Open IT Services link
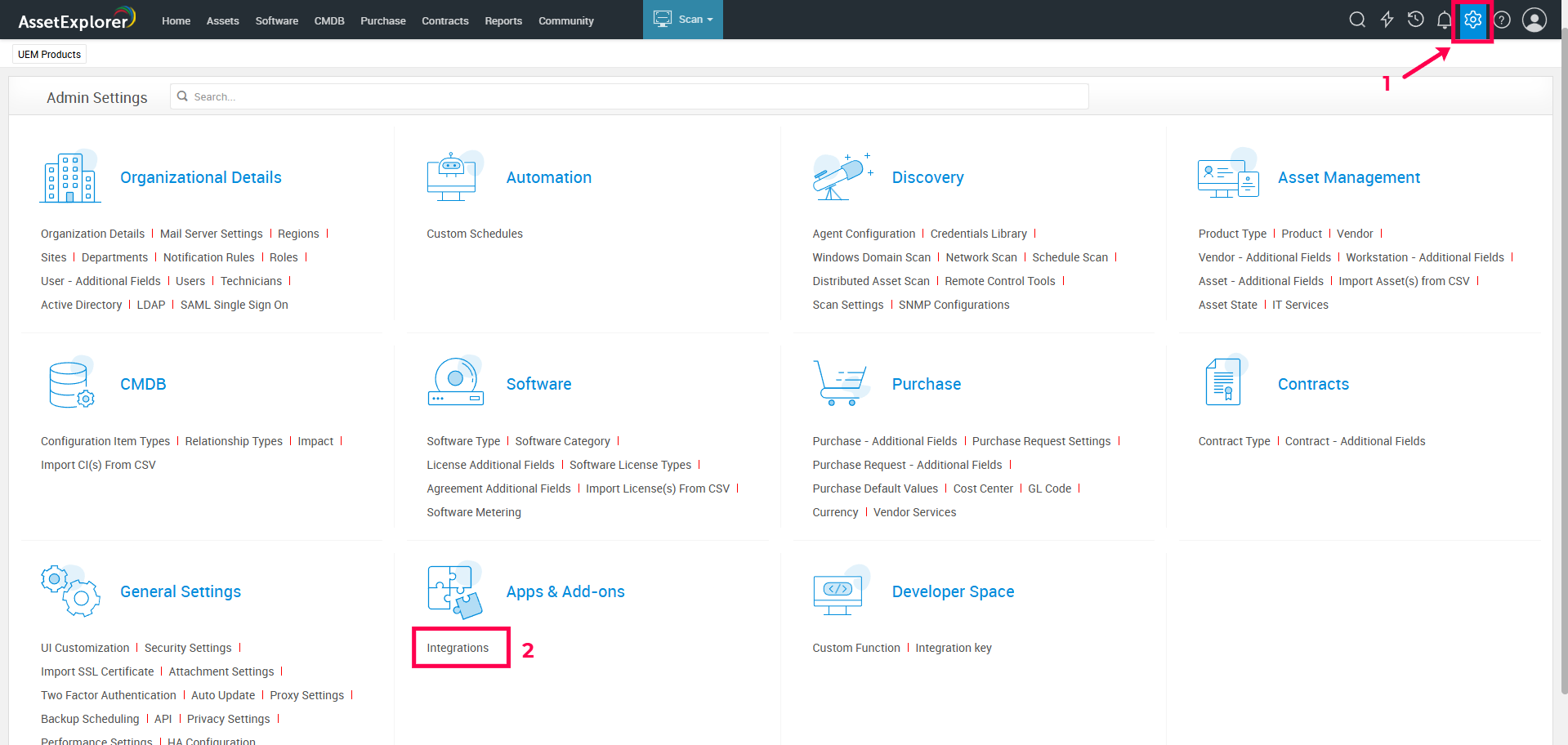 1300,305
